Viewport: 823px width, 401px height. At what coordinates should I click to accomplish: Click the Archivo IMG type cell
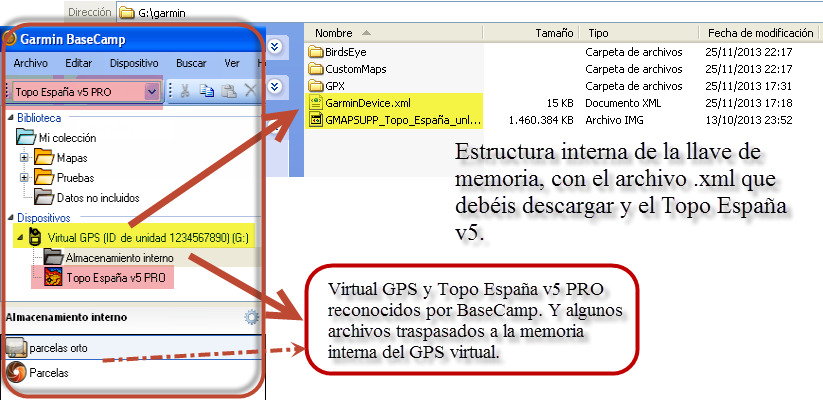point(615,120)
